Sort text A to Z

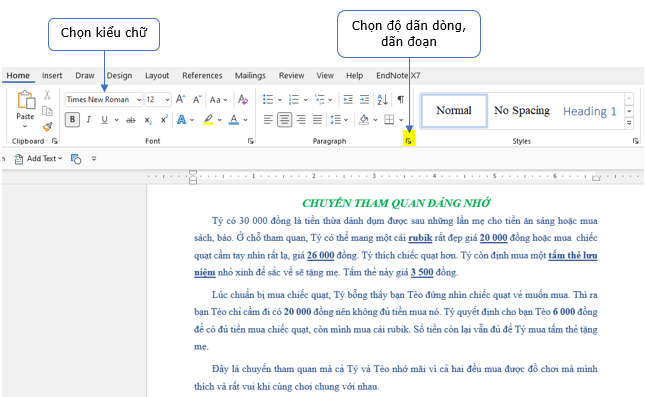pos(382,99)
